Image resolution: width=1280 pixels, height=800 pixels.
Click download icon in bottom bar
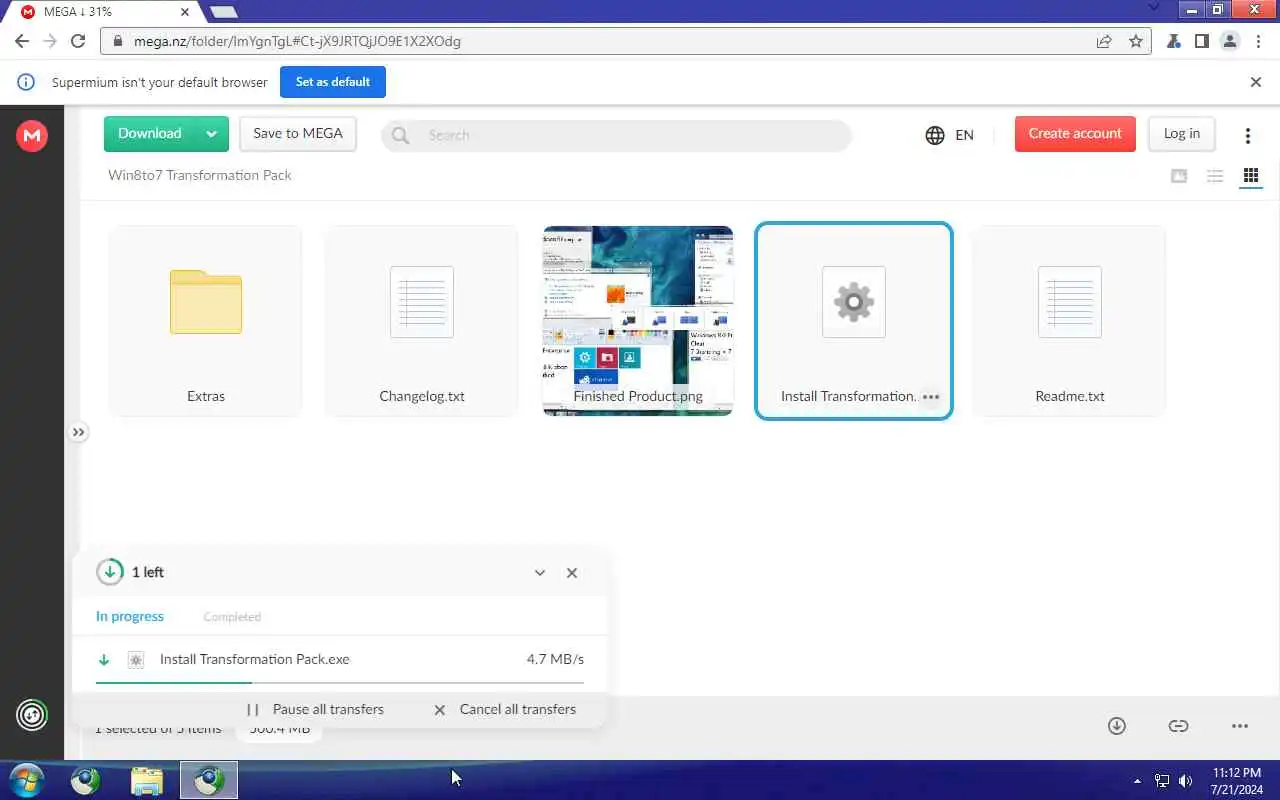pyautogui.click(x=1117, y=726)
